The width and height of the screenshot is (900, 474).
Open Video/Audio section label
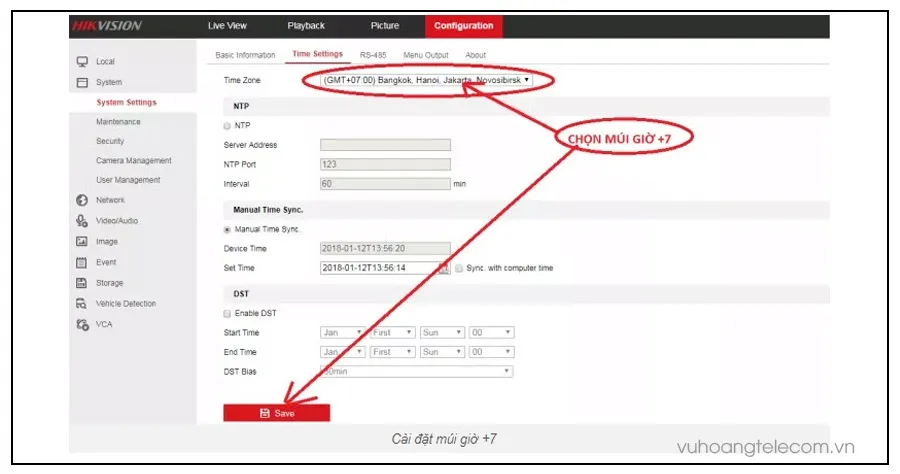click(117, 221)
